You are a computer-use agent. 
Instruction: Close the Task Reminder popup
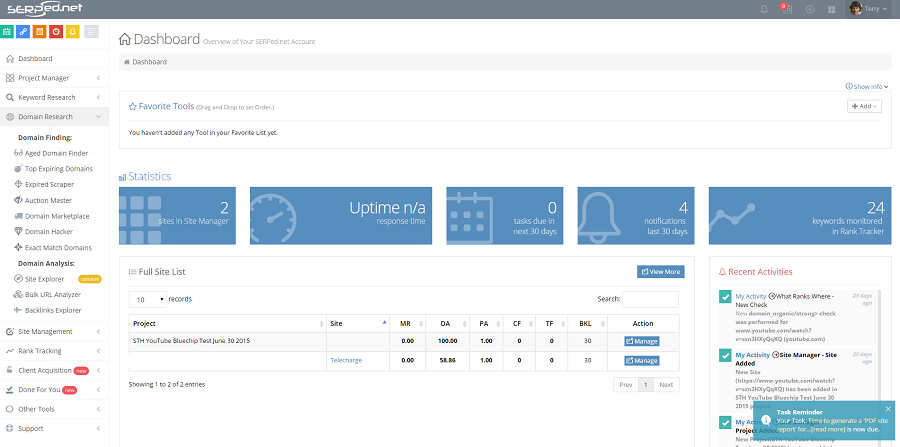[888, 409]
